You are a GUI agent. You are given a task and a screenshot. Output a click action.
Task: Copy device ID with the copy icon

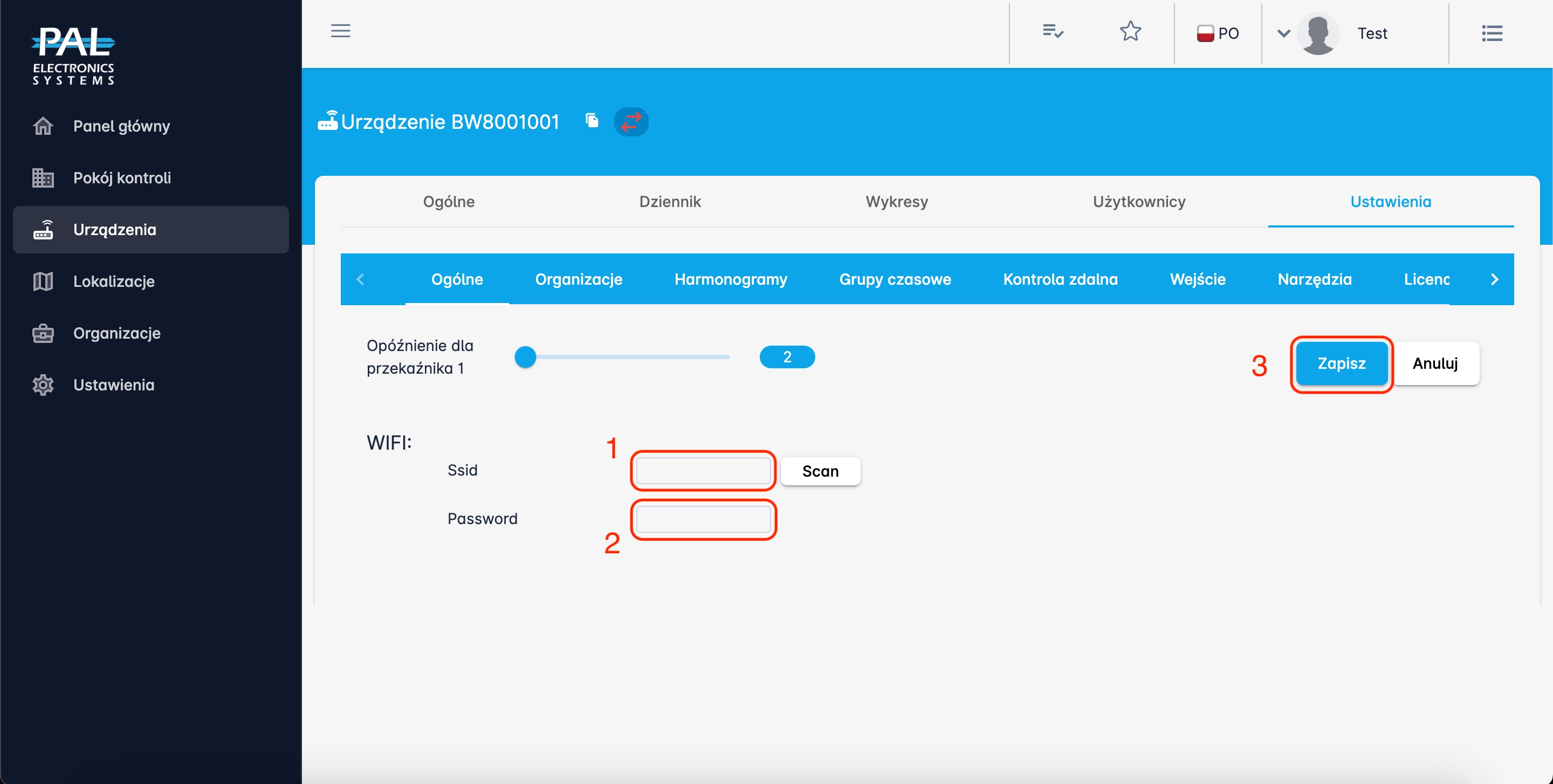592,121
